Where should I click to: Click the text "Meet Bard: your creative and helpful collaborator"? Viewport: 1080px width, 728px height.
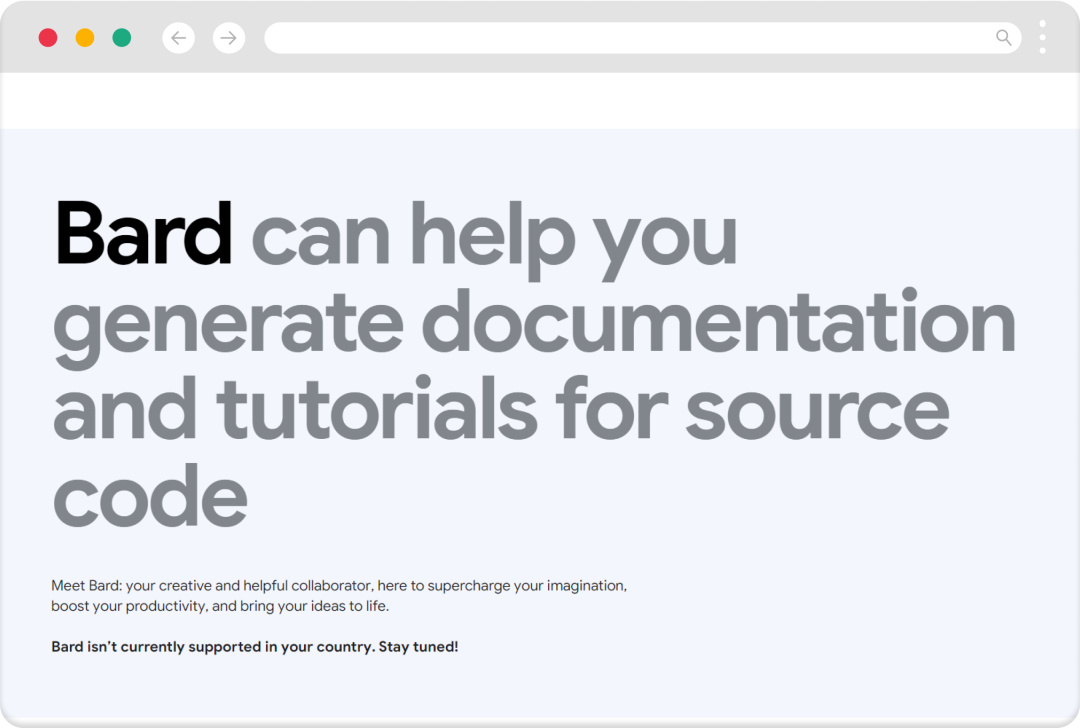(x=212, y=585)
